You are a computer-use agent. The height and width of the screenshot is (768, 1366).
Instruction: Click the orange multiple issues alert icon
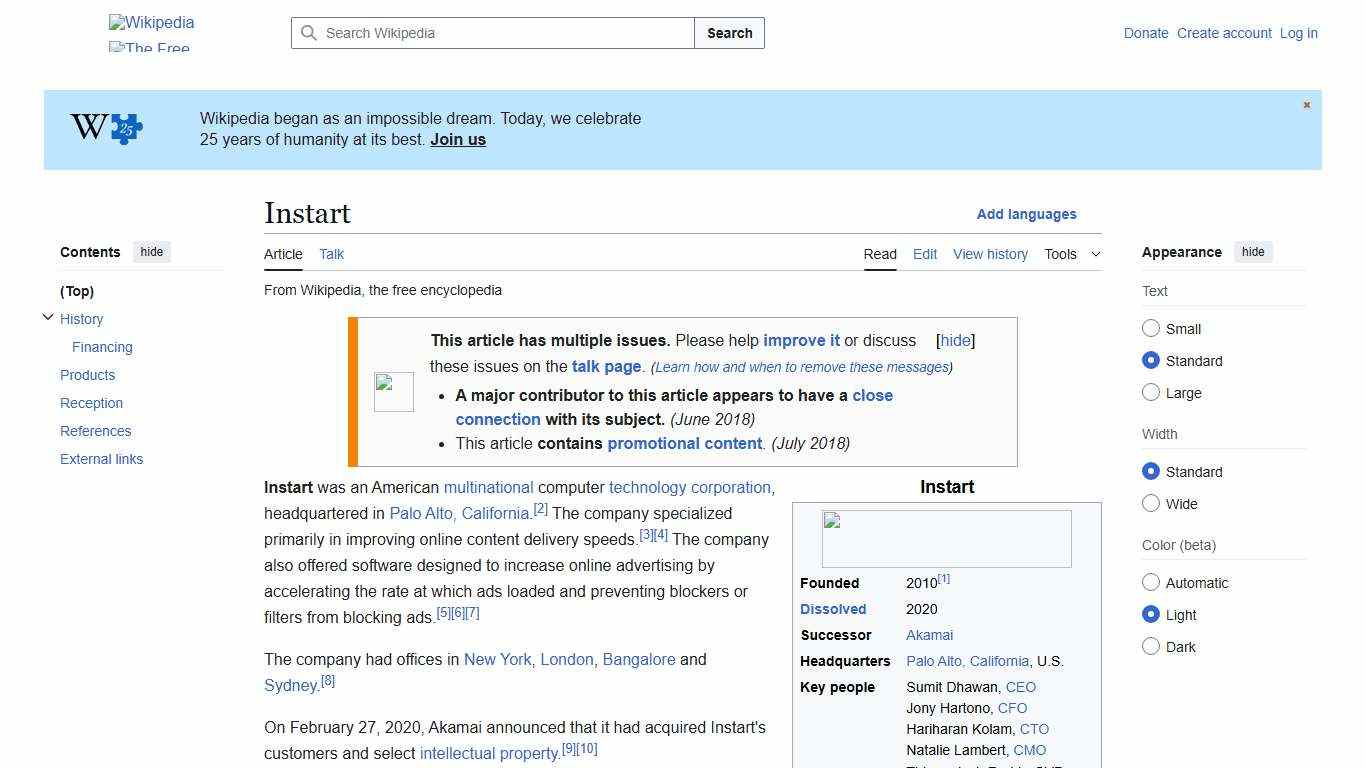(x=393, y=391)
